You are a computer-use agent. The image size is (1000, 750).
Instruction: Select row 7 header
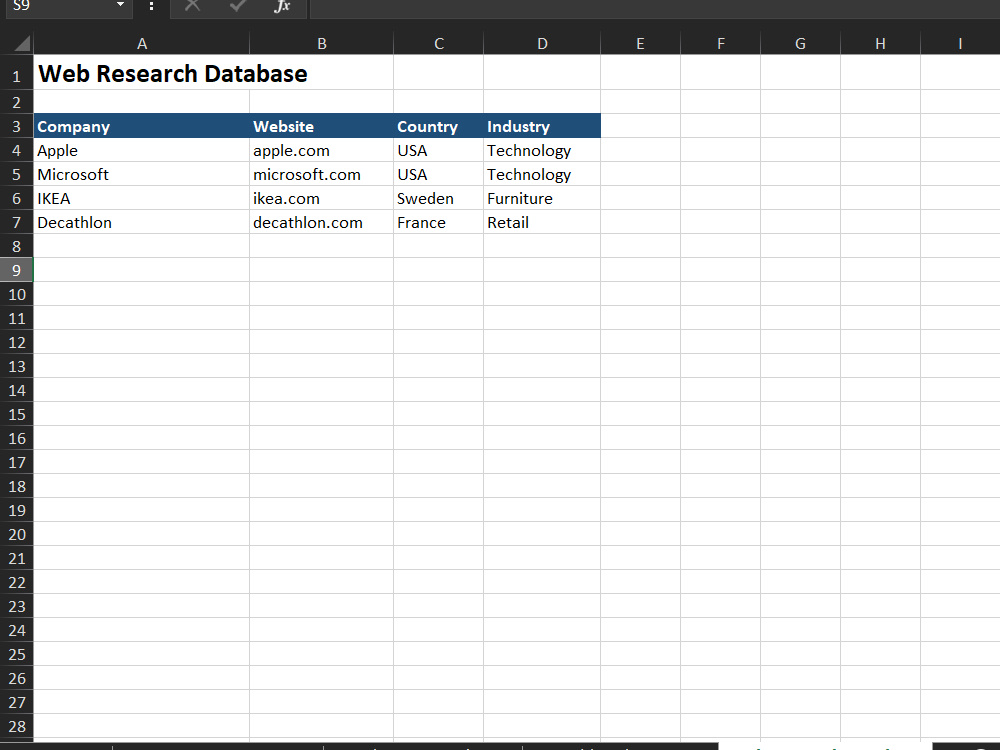(17, 223)
